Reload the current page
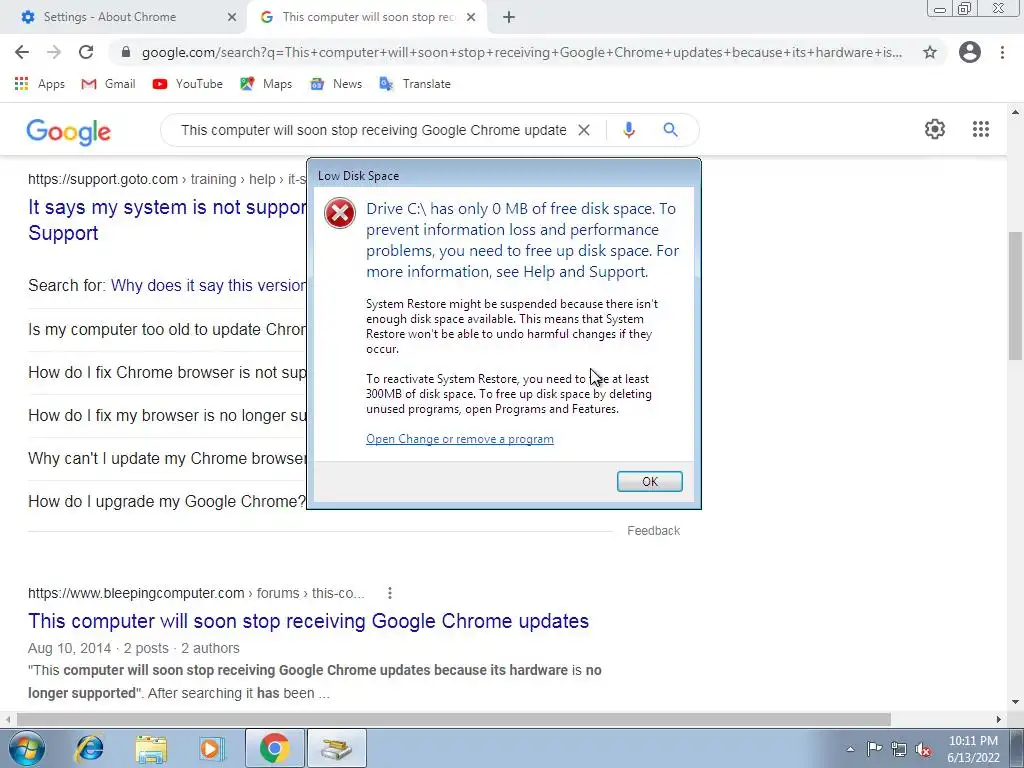The width and height of the screenshot is (1024, 768). [x=86, y=52]
